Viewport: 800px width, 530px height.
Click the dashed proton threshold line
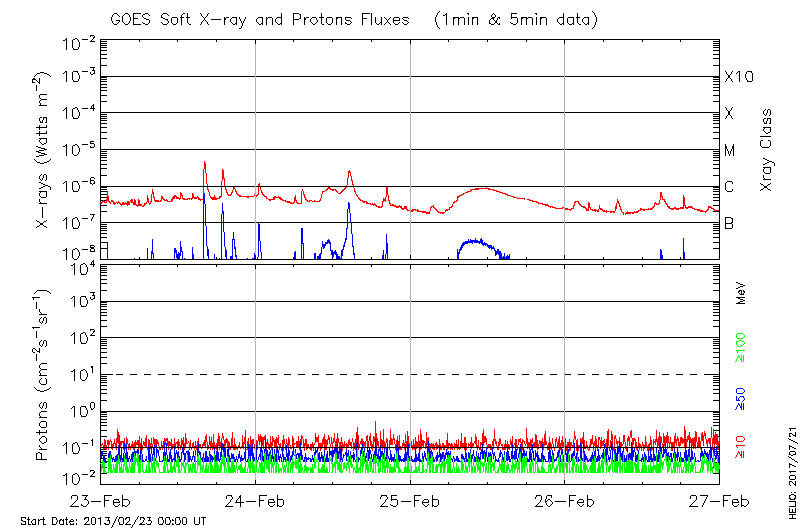point(410,375)
